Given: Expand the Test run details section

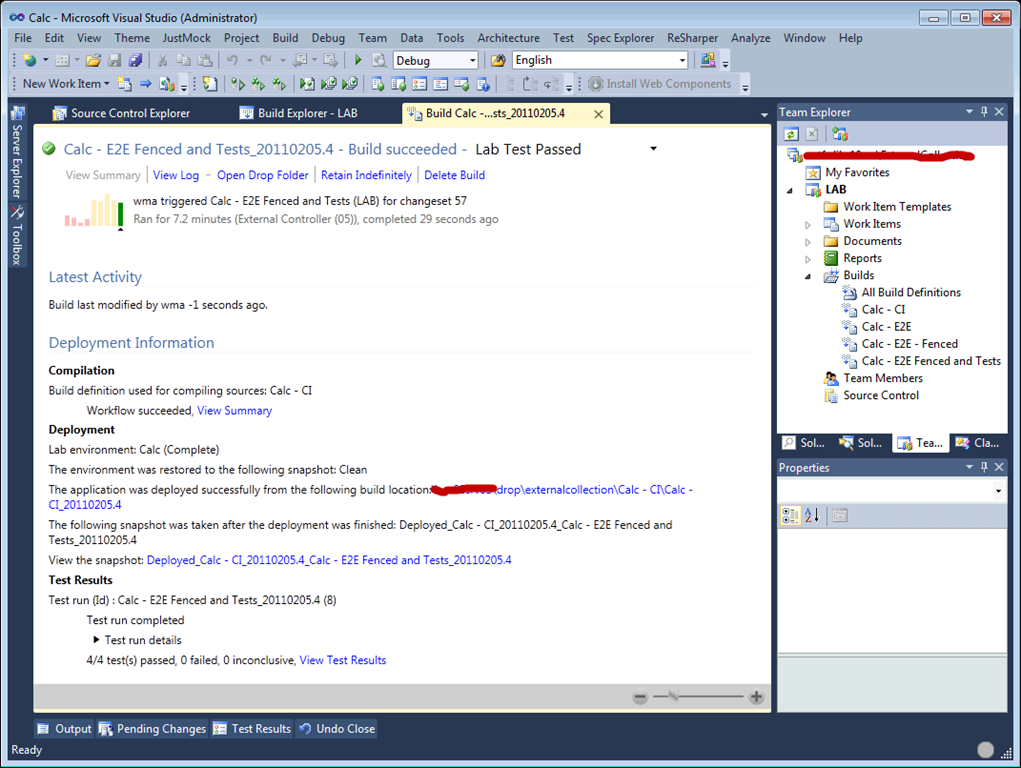Looking at the screenshot, I should (x=97, y=640).
